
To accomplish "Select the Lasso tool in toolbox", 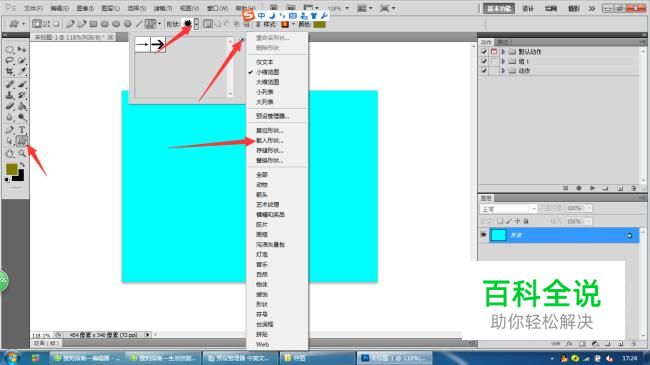I will pos(10,61).
